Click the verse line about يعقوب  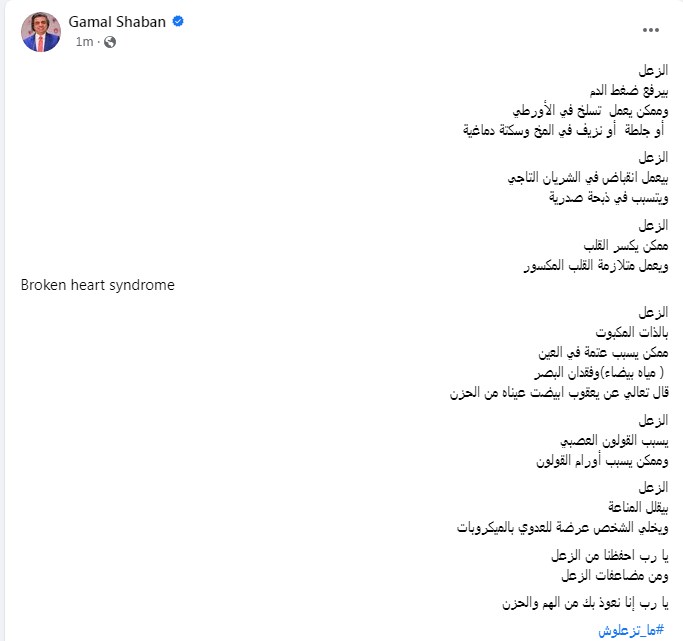point(561,392)
